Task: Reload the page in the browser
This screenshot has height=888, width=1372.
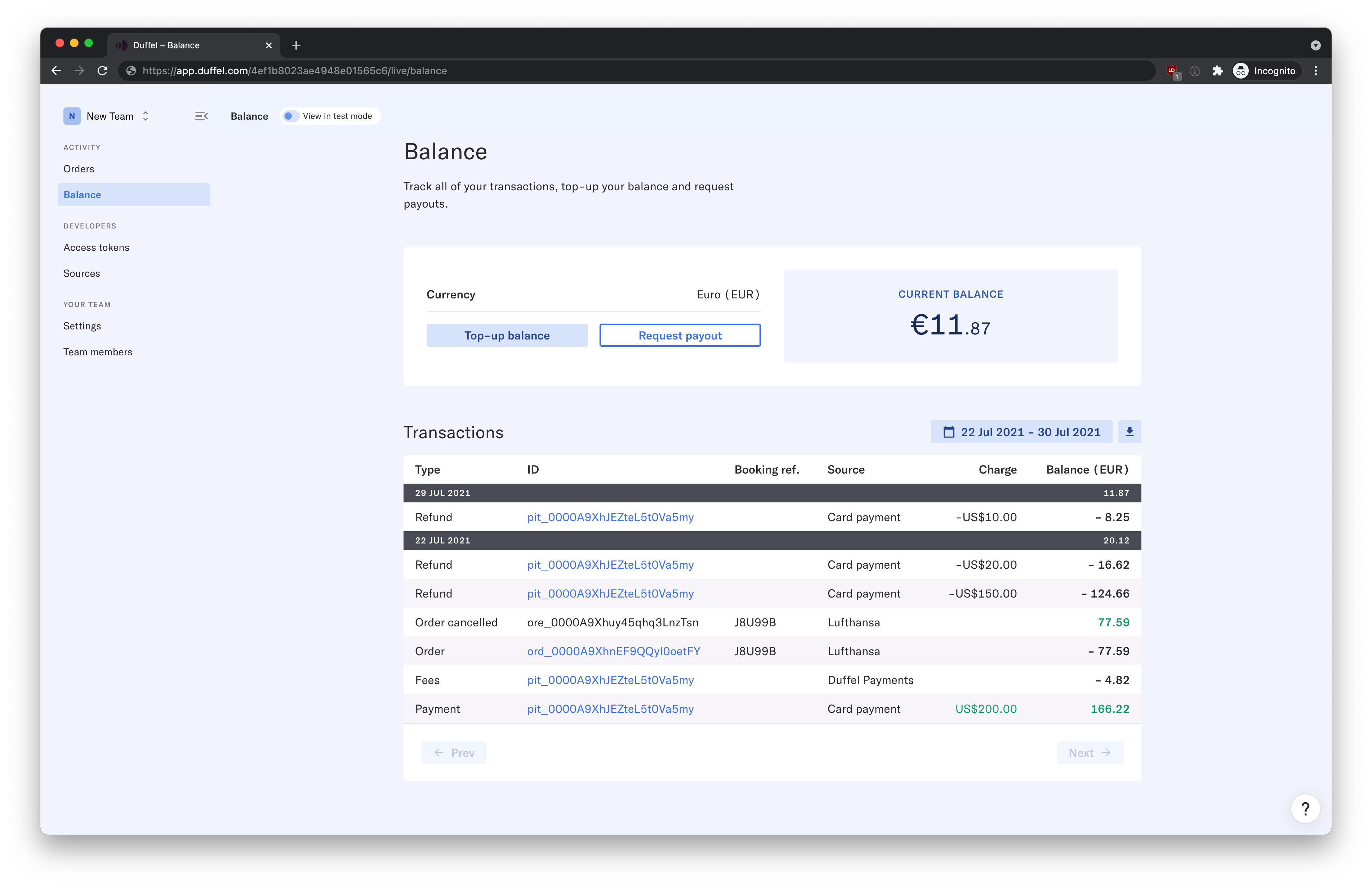Action: click(x=103, y=71)
